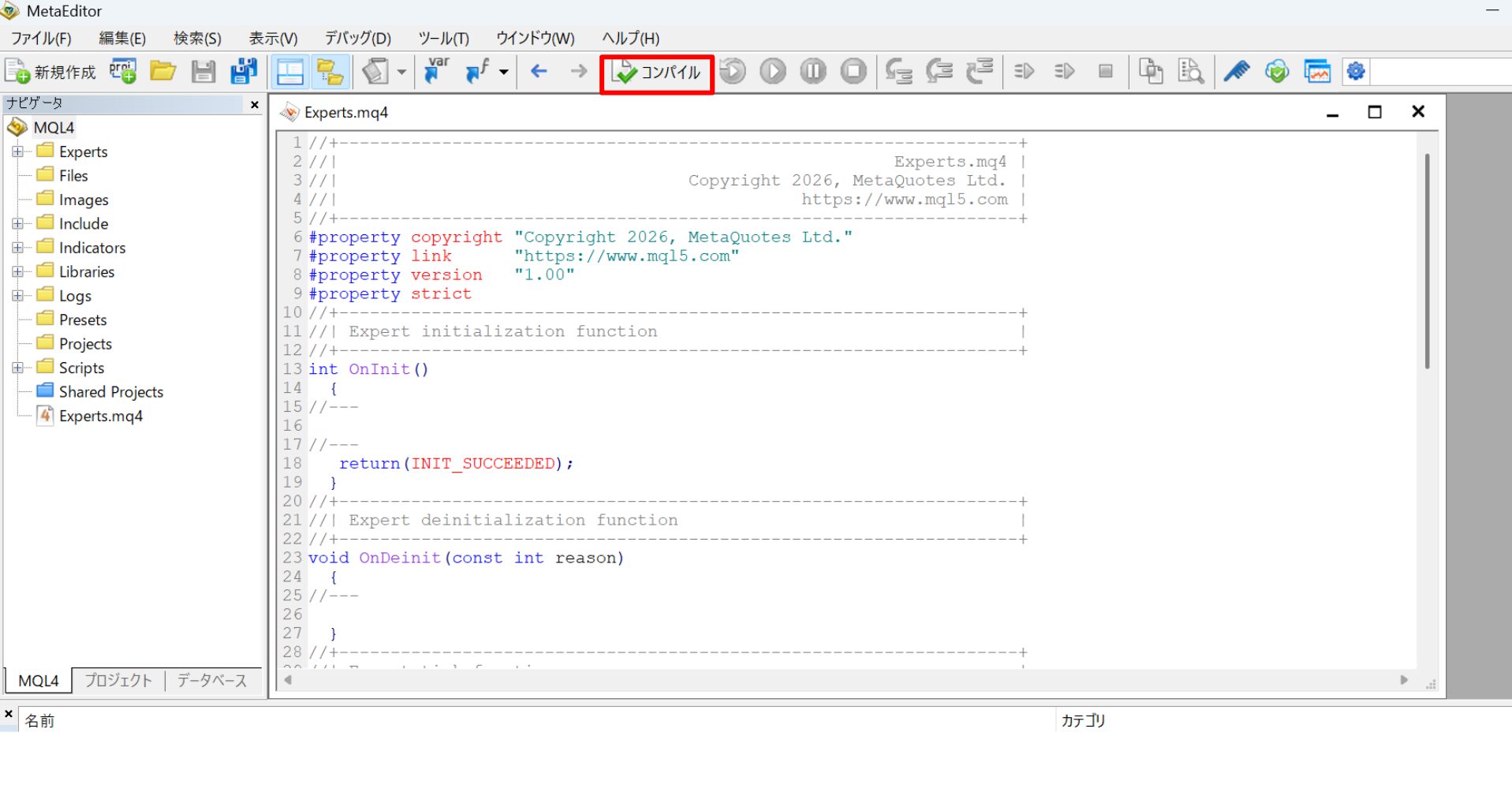The width and height of the screenshot is (1512, 811).
Task: Click the navigate back arrow icon
Action: (x=539, y=72)
